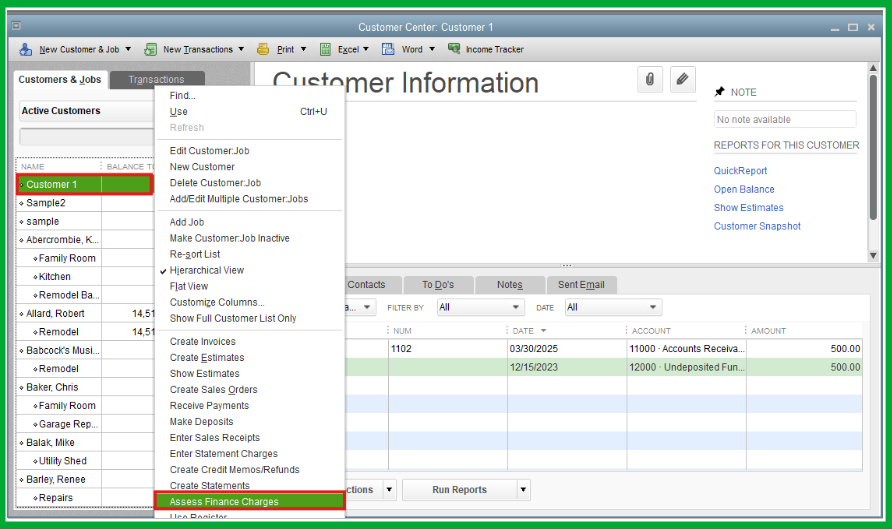
Task: Switch to the Transactions tab
Action: click(156, 79)
